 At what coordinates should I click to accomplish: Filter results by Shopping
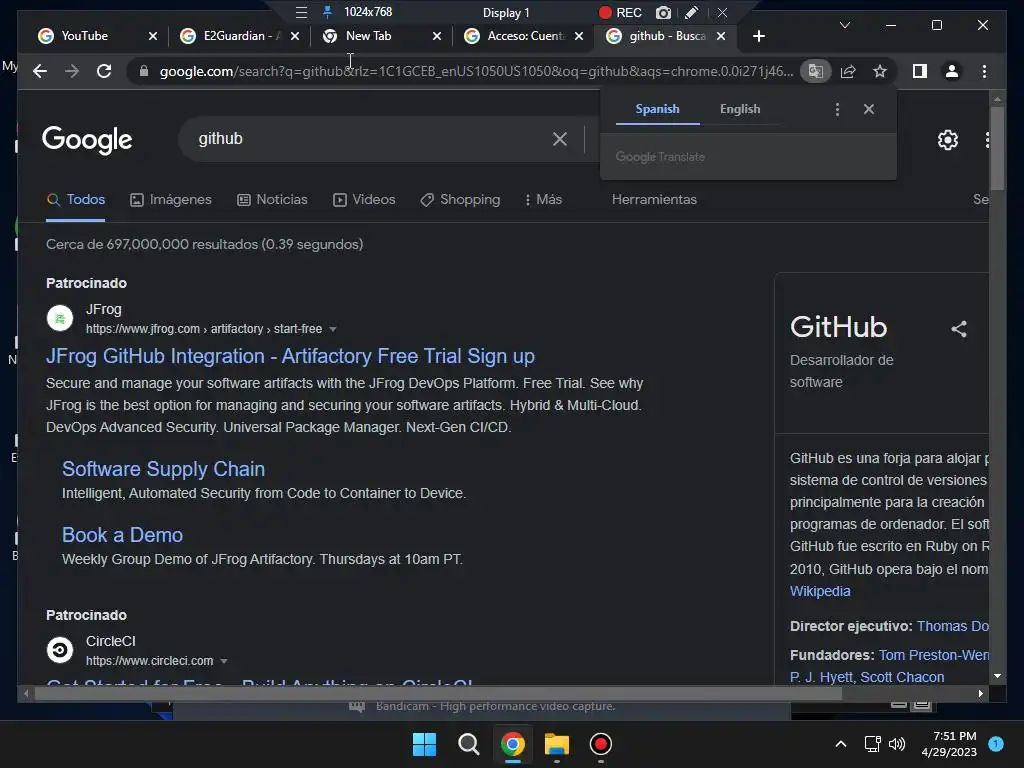click(460, 199)
